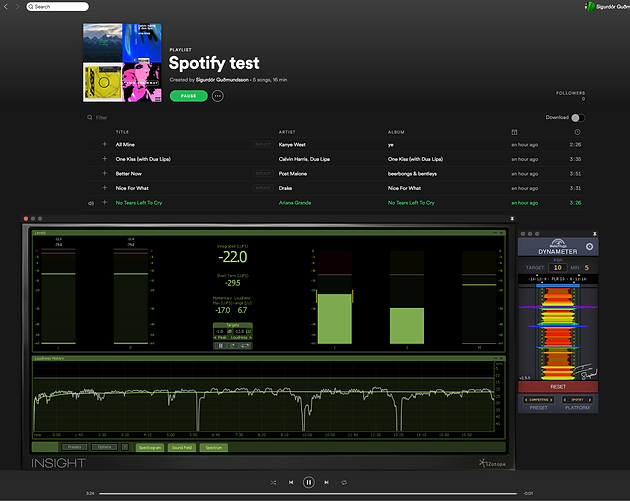Toggle the Sound Field panel
The width and height of the screenshot is (630, 501).
coord(182,448)
